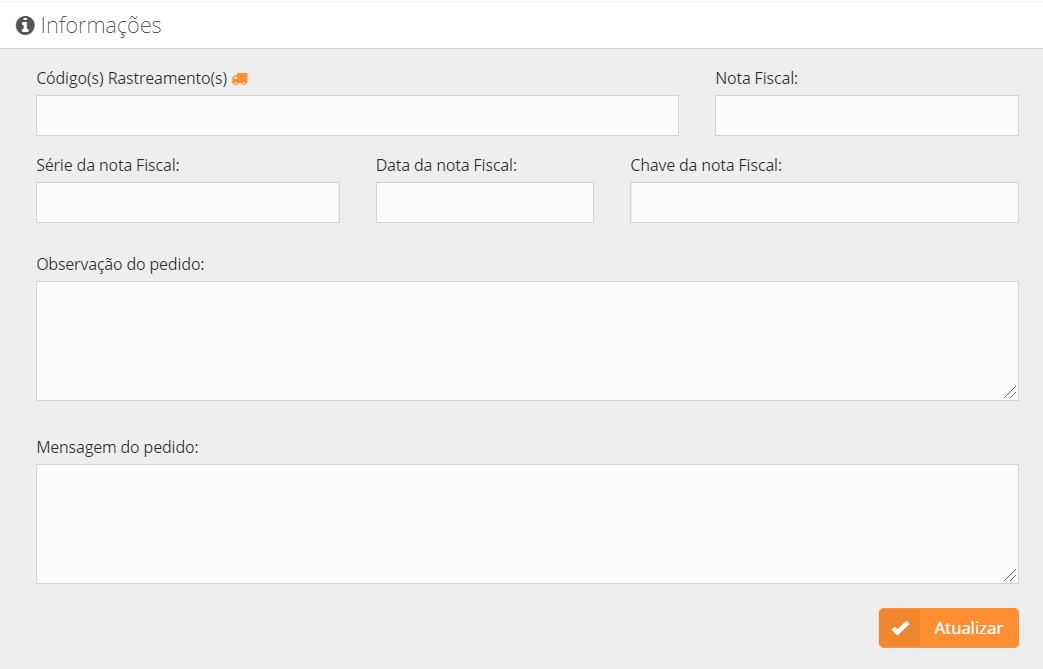Click the Data da nota Fiscal field

coord(484,202)
